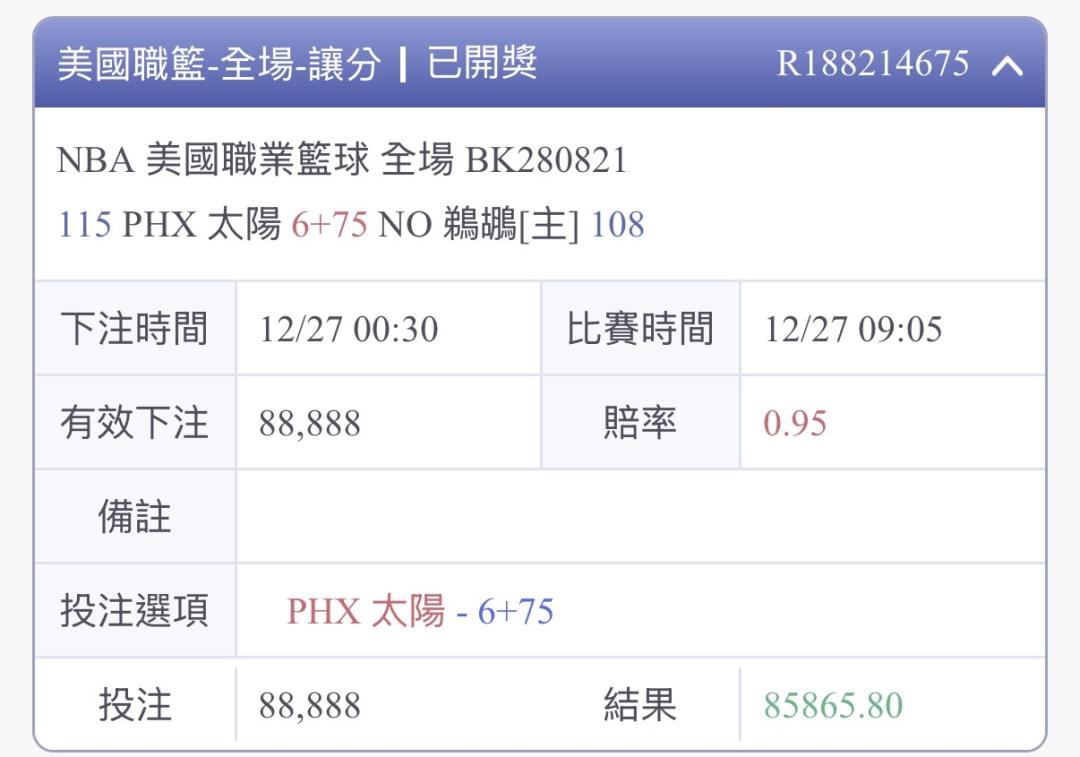Click the 賠率 label cell
Screen dimensions: 1080x757
(640, 423)
